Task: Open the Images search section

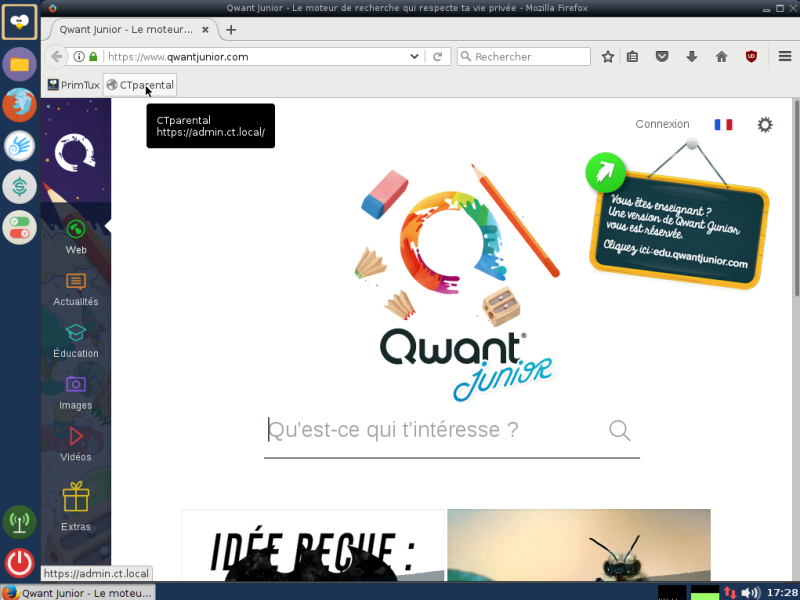Action: click(76, 393)
